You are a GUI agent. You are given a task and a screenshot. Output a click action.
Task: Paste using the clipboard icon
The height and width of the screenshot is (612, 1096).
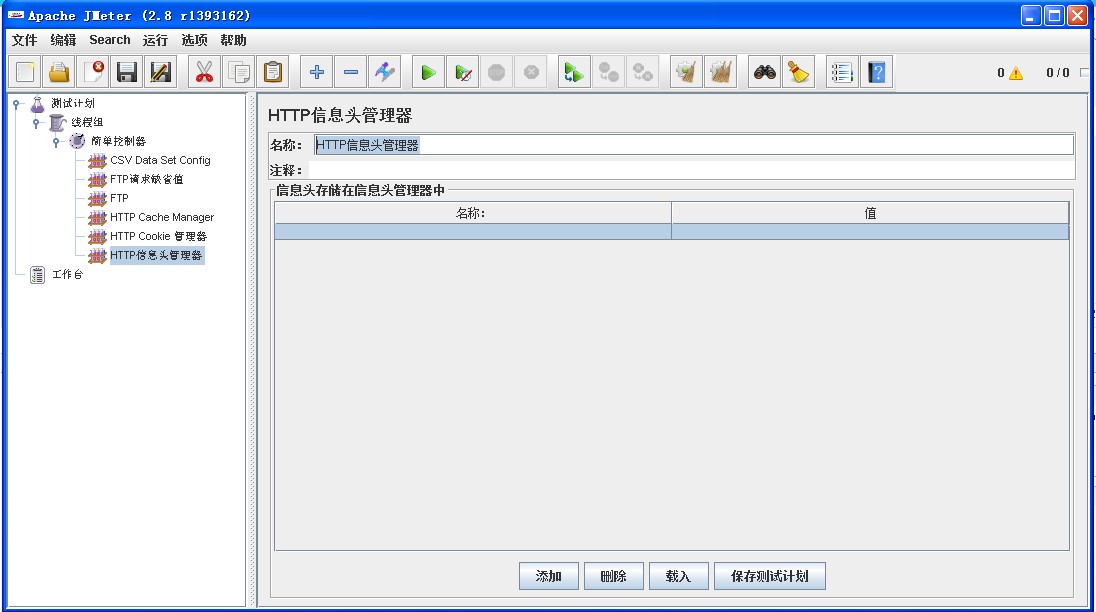pos(273,72)
